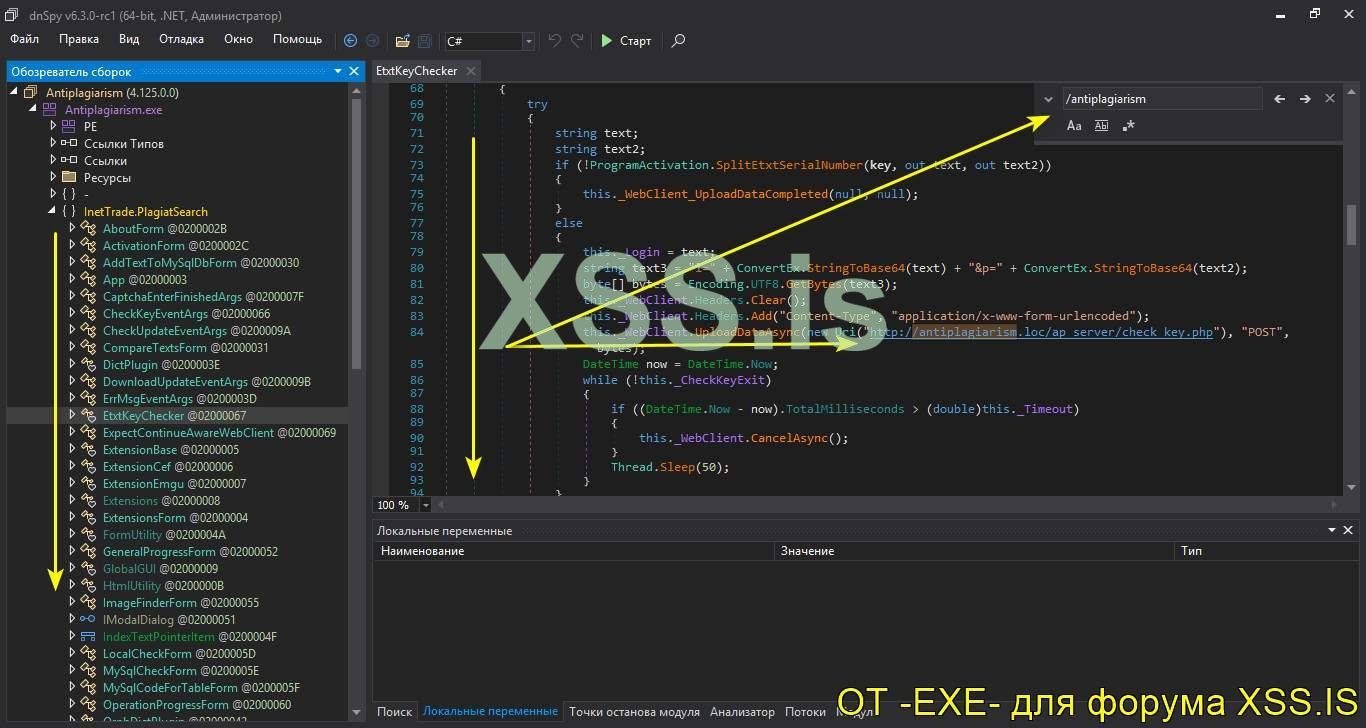This screenshot has height=728, width=1366.
Task: Close the find bar in code editor
Action: tap(1330, 99)
